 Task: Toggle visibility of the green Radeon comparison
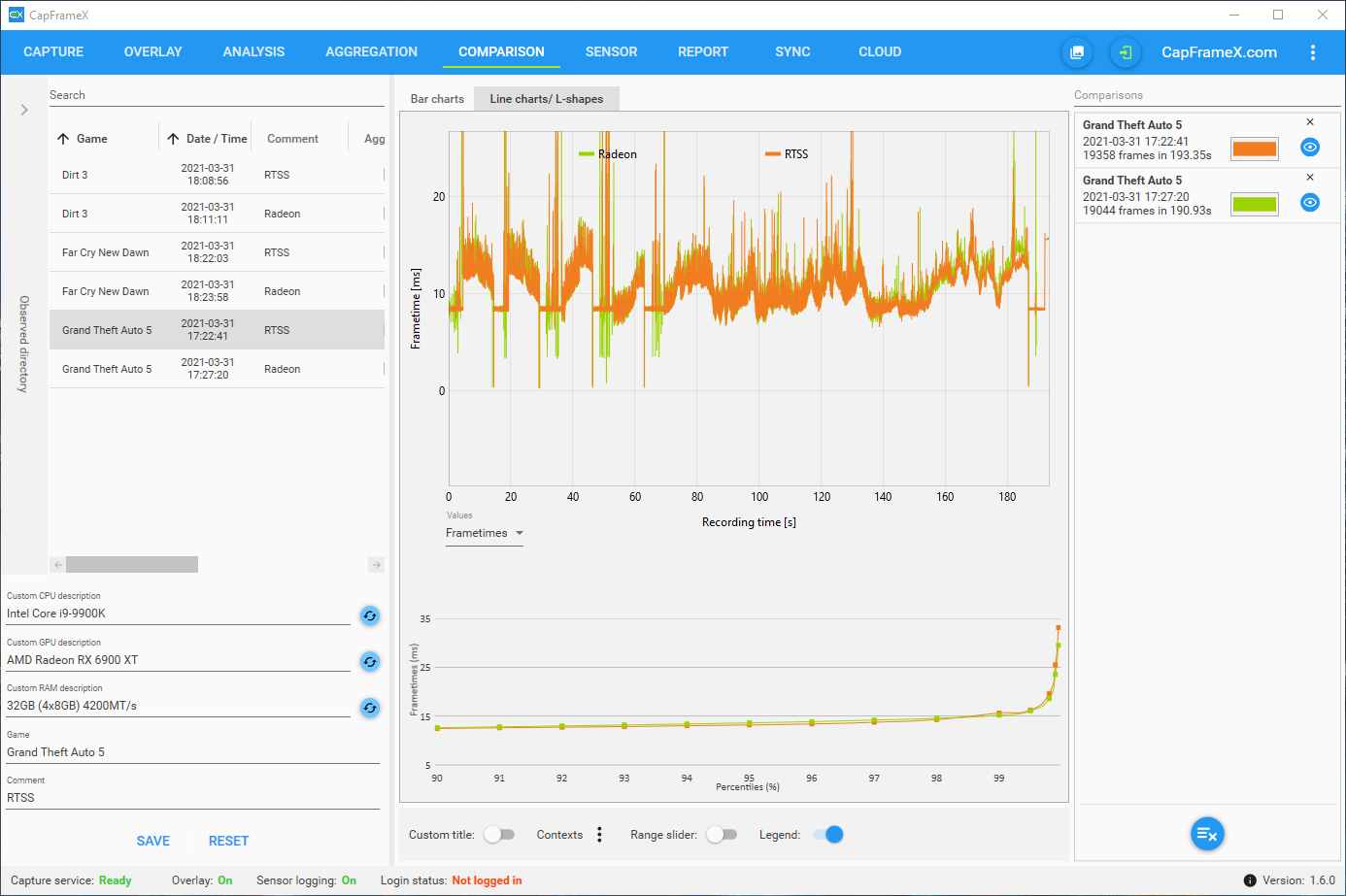pyautogui.click(x=1310, y=203)
